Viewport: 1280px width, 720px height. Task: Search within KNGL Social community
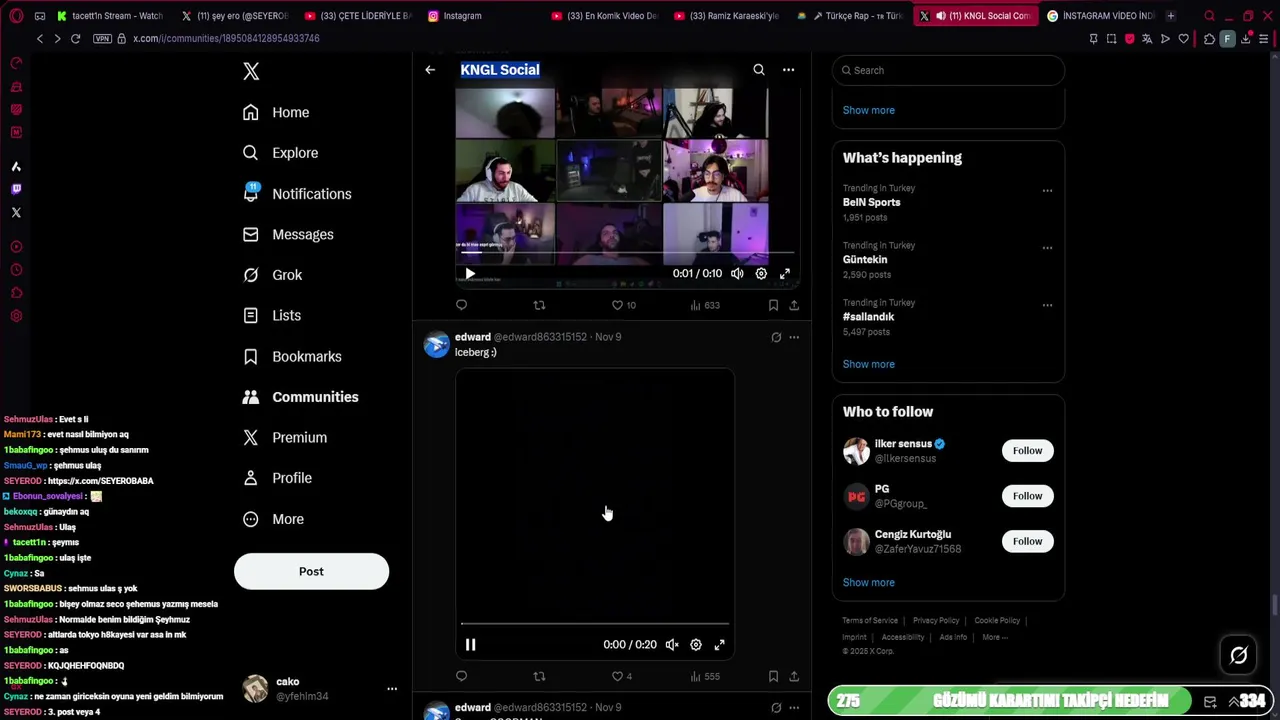(x=759, y=70)
